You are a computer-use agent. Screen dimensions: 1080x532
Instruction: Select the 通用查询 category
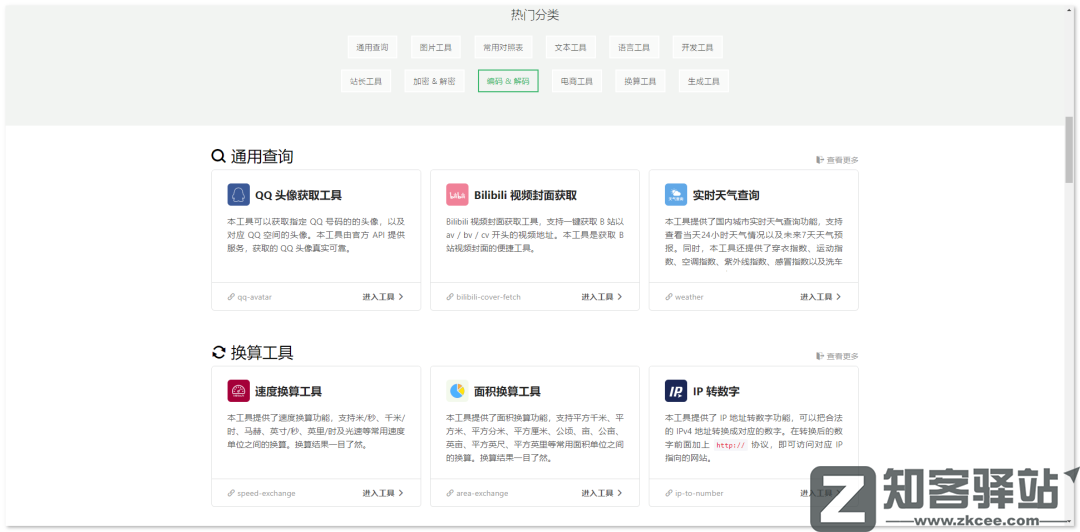372,48
